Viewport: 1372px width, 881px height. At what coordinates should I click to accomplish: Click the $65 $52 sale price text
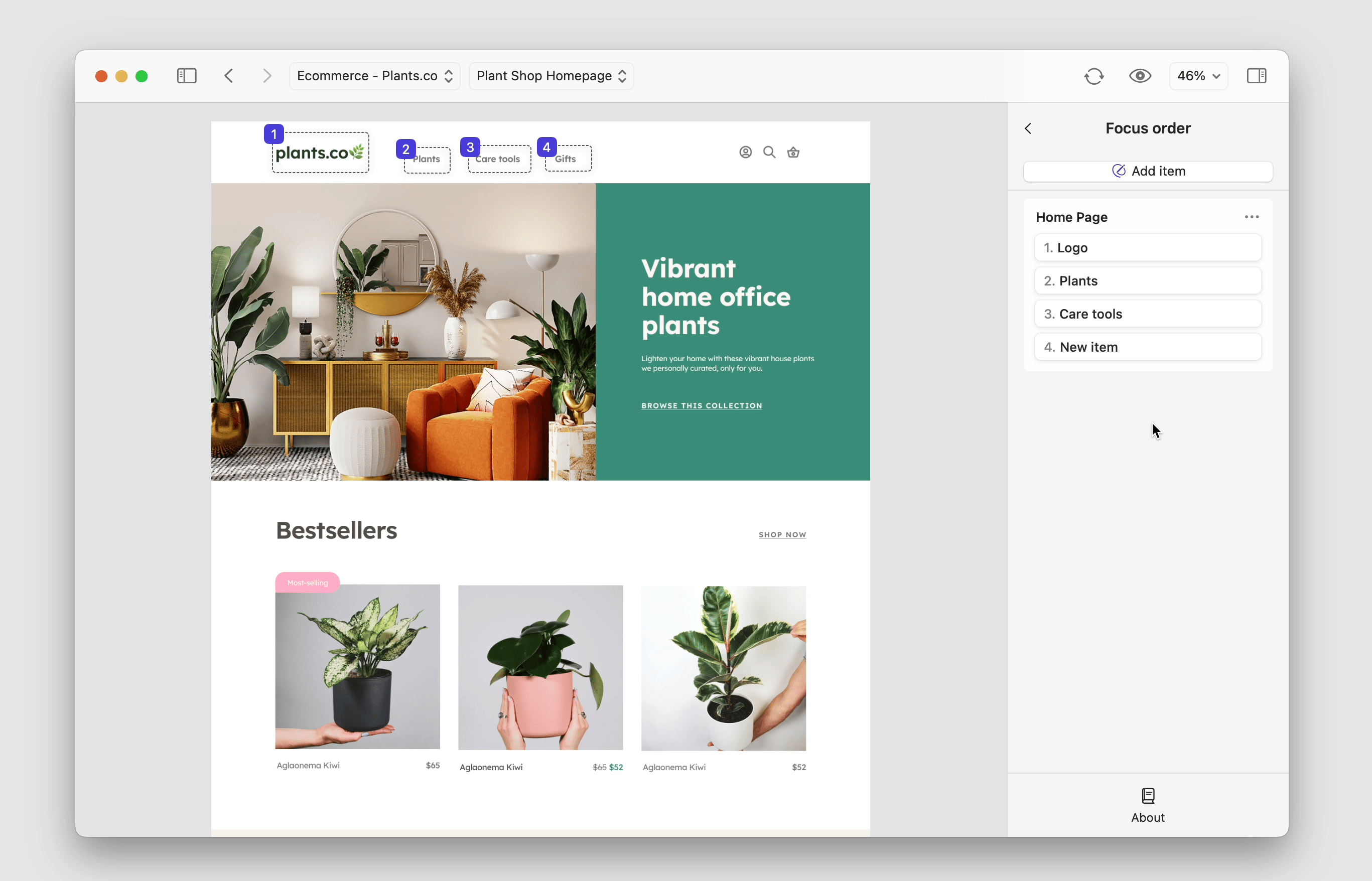point(608,767)
